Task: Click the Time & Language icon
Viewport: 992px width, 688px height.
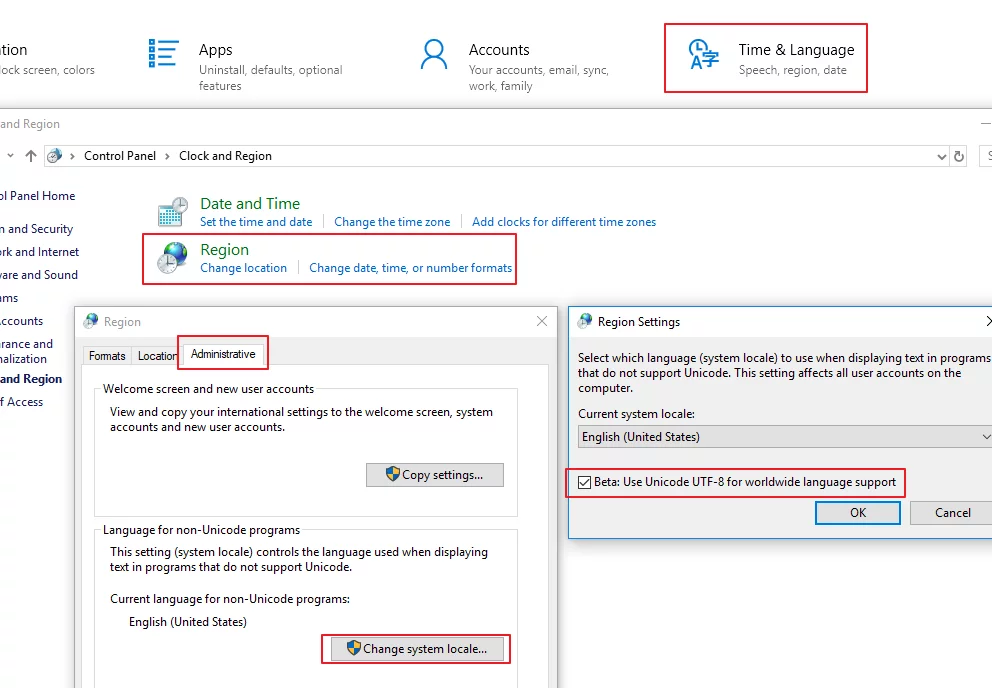Action: point(704,55)
